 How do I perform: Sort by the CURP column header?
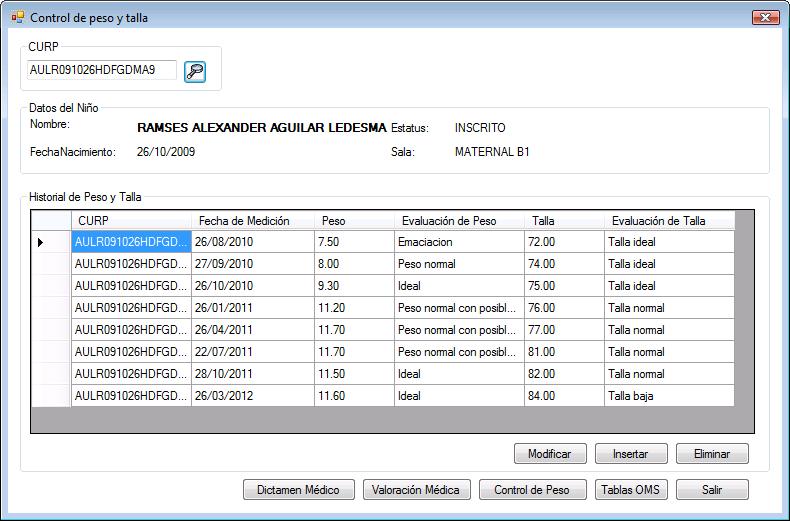point(131,221)
